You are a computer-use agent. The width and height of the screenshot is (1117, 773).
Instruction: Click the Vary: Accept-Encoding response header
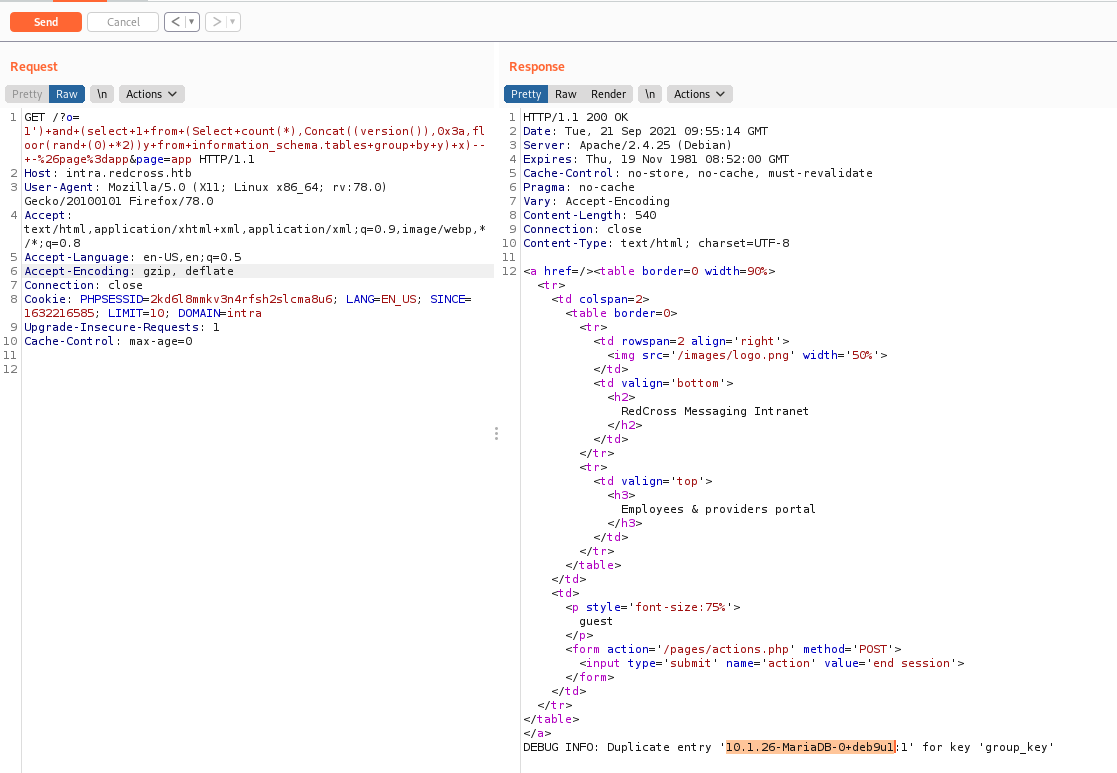tap(596, 201)
